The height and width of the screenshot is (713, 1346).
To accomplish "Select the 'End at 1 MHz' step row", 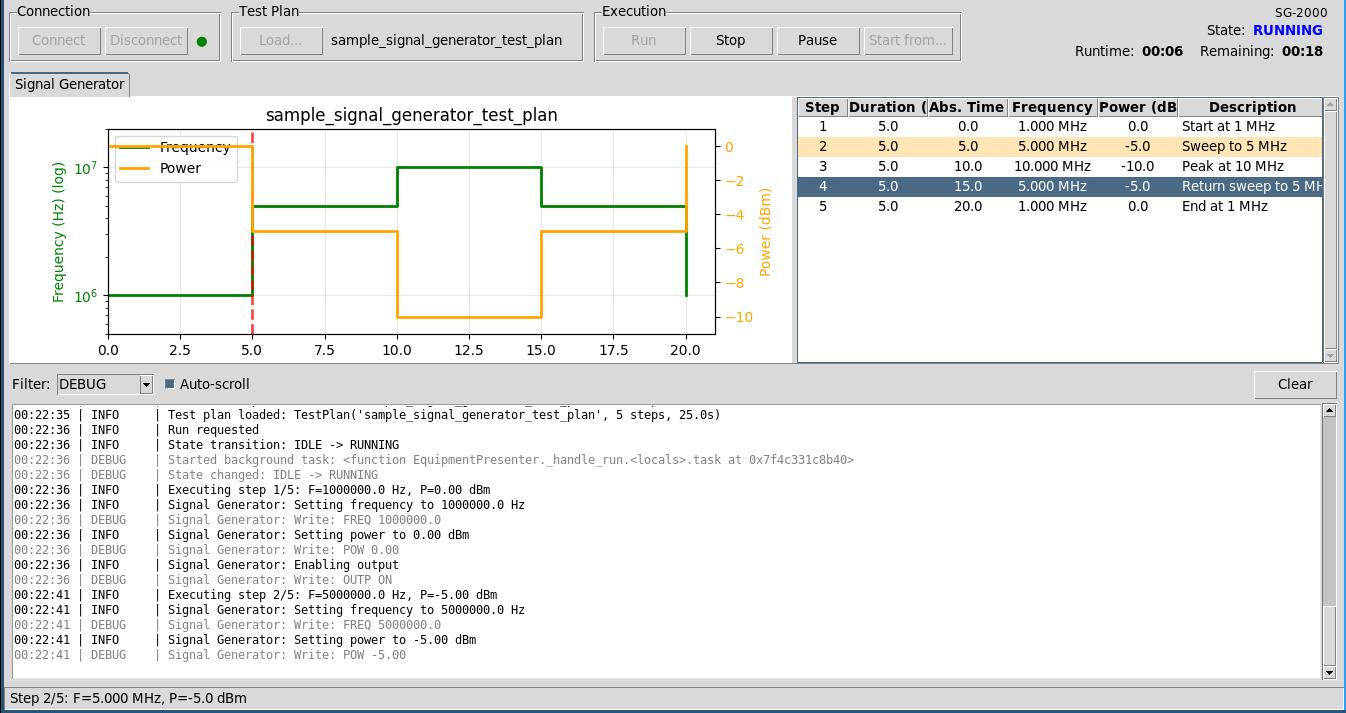I will point(1060,206).
